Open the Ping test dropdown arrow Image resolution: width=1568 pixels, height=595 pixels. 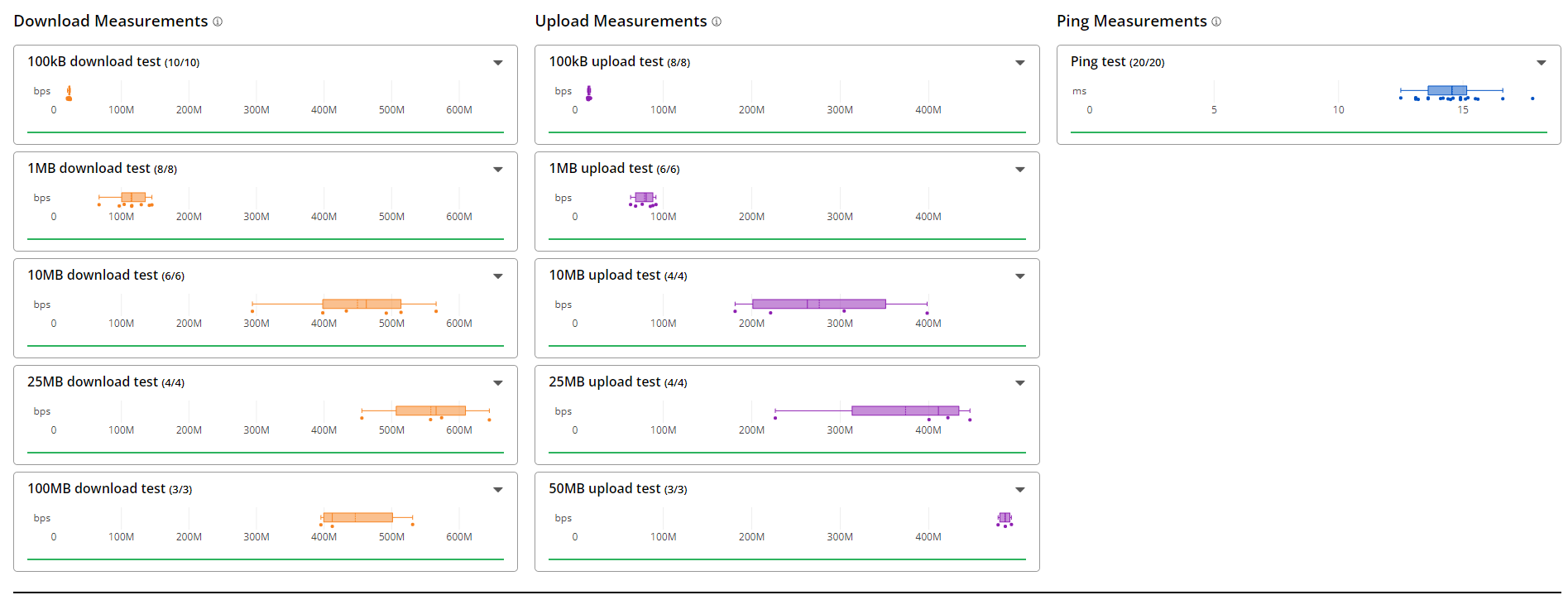pyautogui.click(x=1542, y=63)
